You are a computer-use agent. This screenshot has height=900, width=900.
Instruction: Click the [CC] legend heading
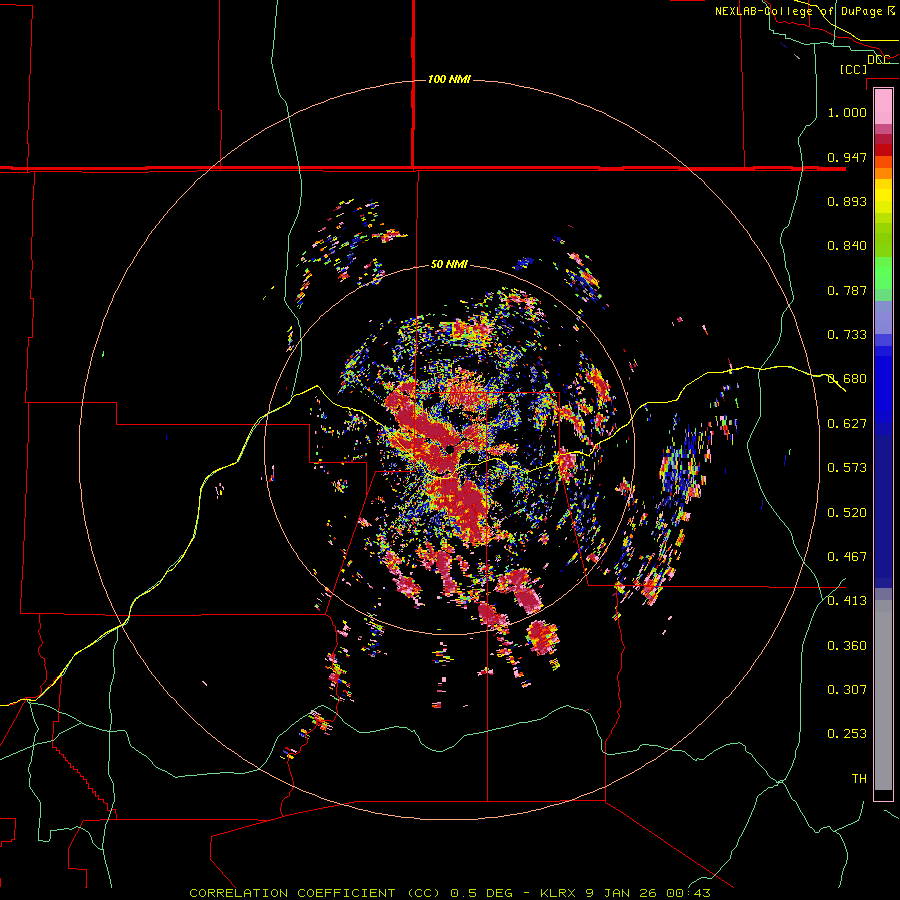[853, 69]
